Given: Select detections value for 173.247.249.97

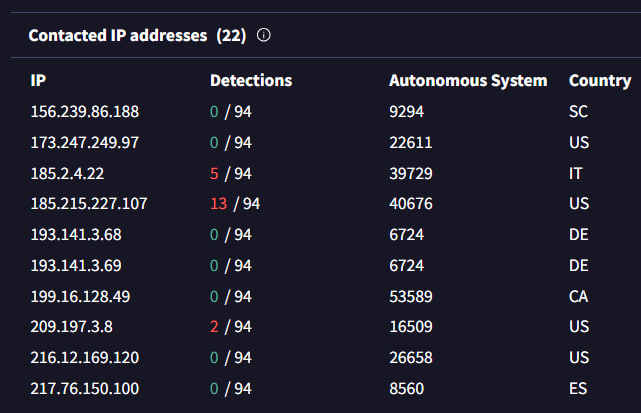Looking at the screenshot, I should [231, 143].
